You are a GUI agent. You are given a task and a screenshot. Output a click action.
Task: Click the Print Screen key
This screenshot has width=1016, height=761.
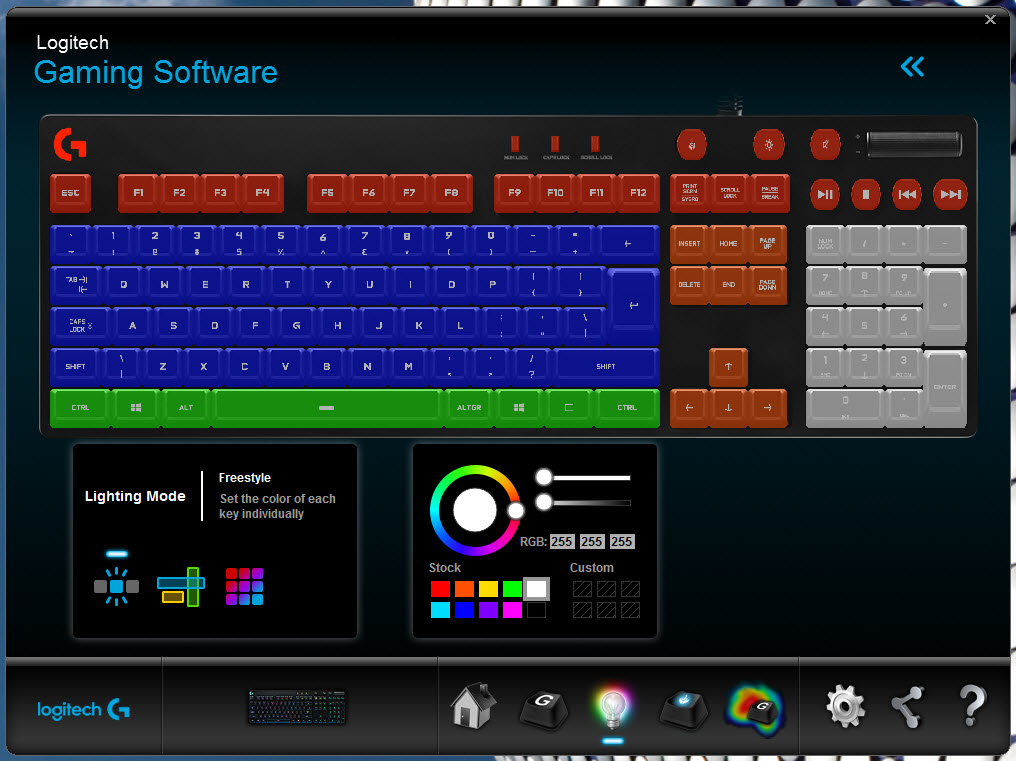coord(690,193)
